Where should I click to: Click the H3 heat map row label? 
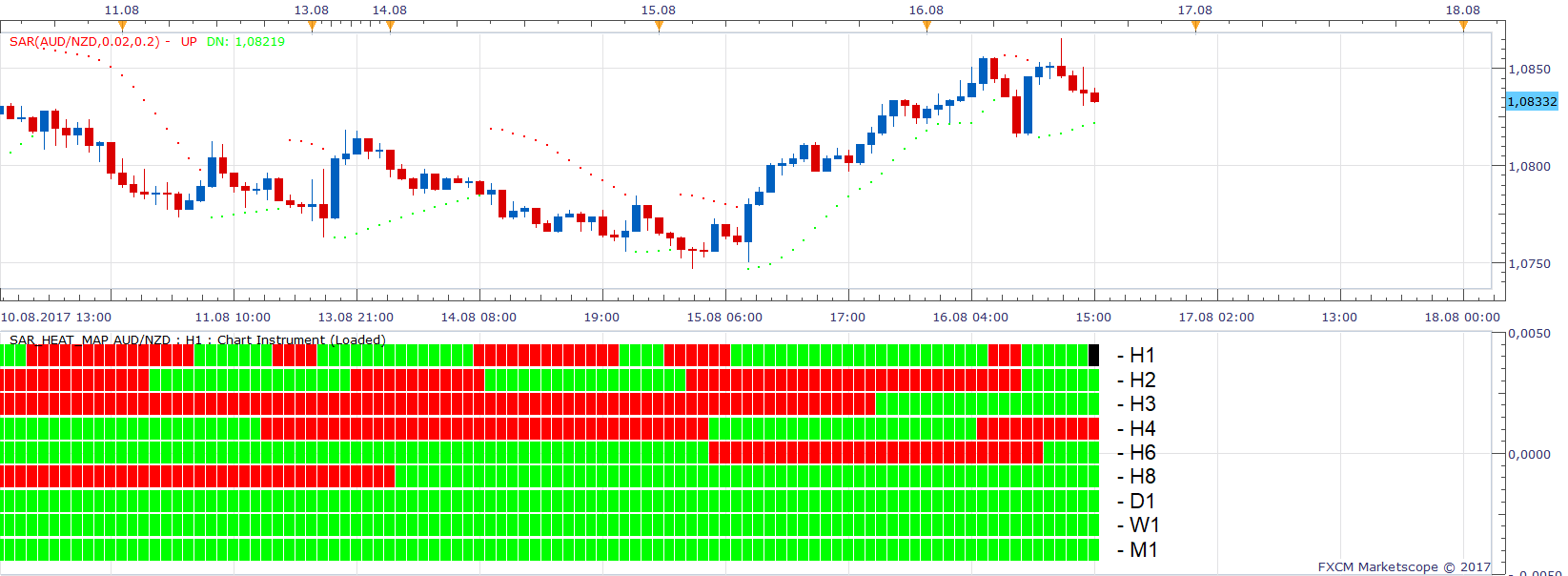click(1136, 404)
